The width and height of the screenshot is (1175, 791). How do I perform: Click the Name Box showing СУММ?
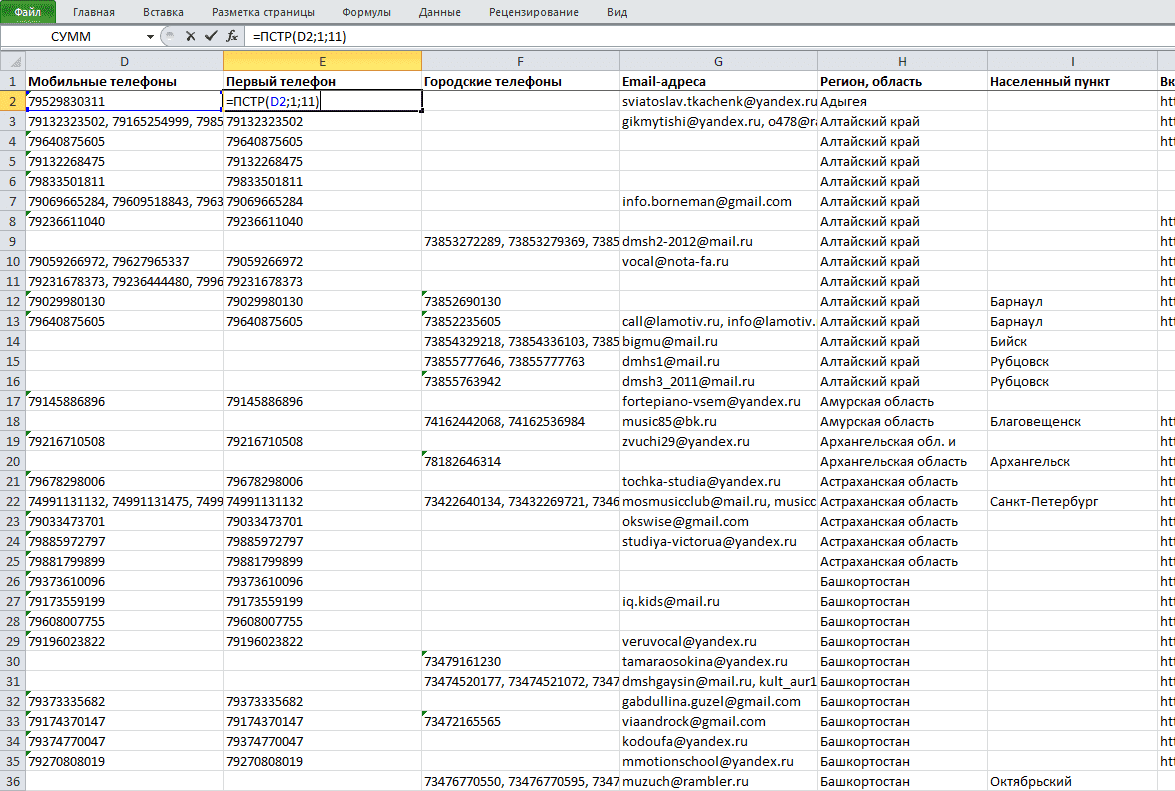(72, 36)
